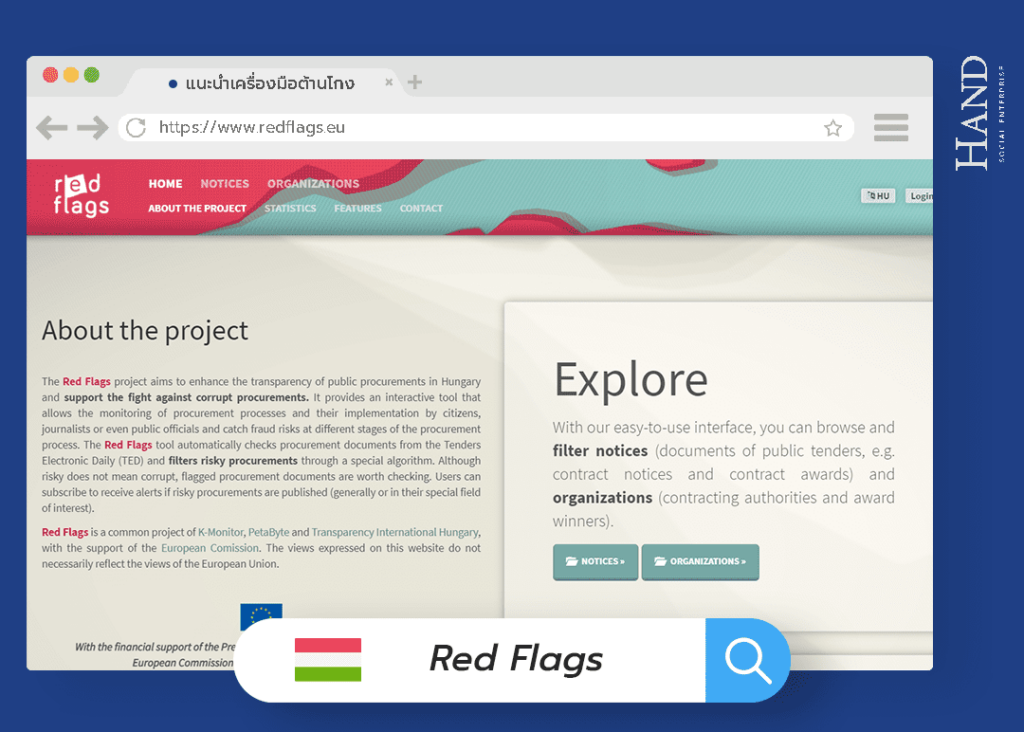This screenshot has height=732, width=1024.
Task: Click the blue magnifying glass search button
Action: point(747,660)
